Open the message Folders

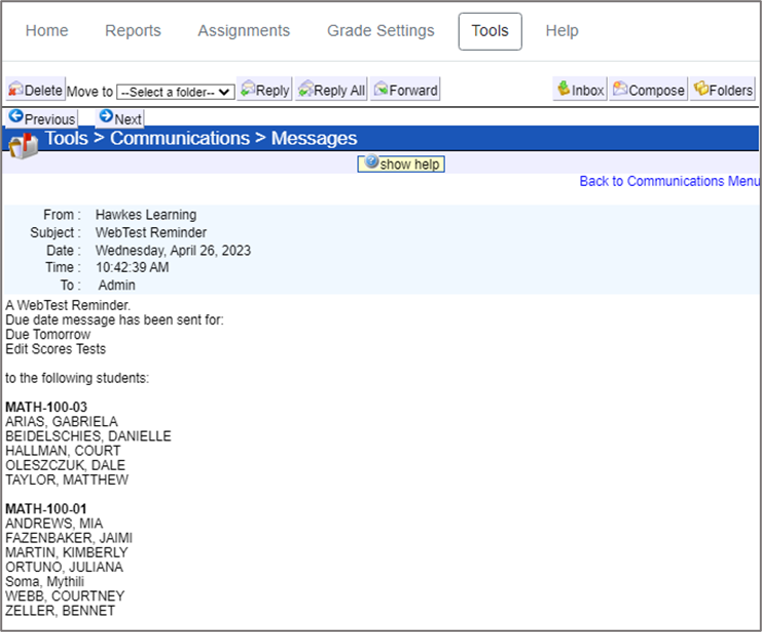tap(722, 90)
